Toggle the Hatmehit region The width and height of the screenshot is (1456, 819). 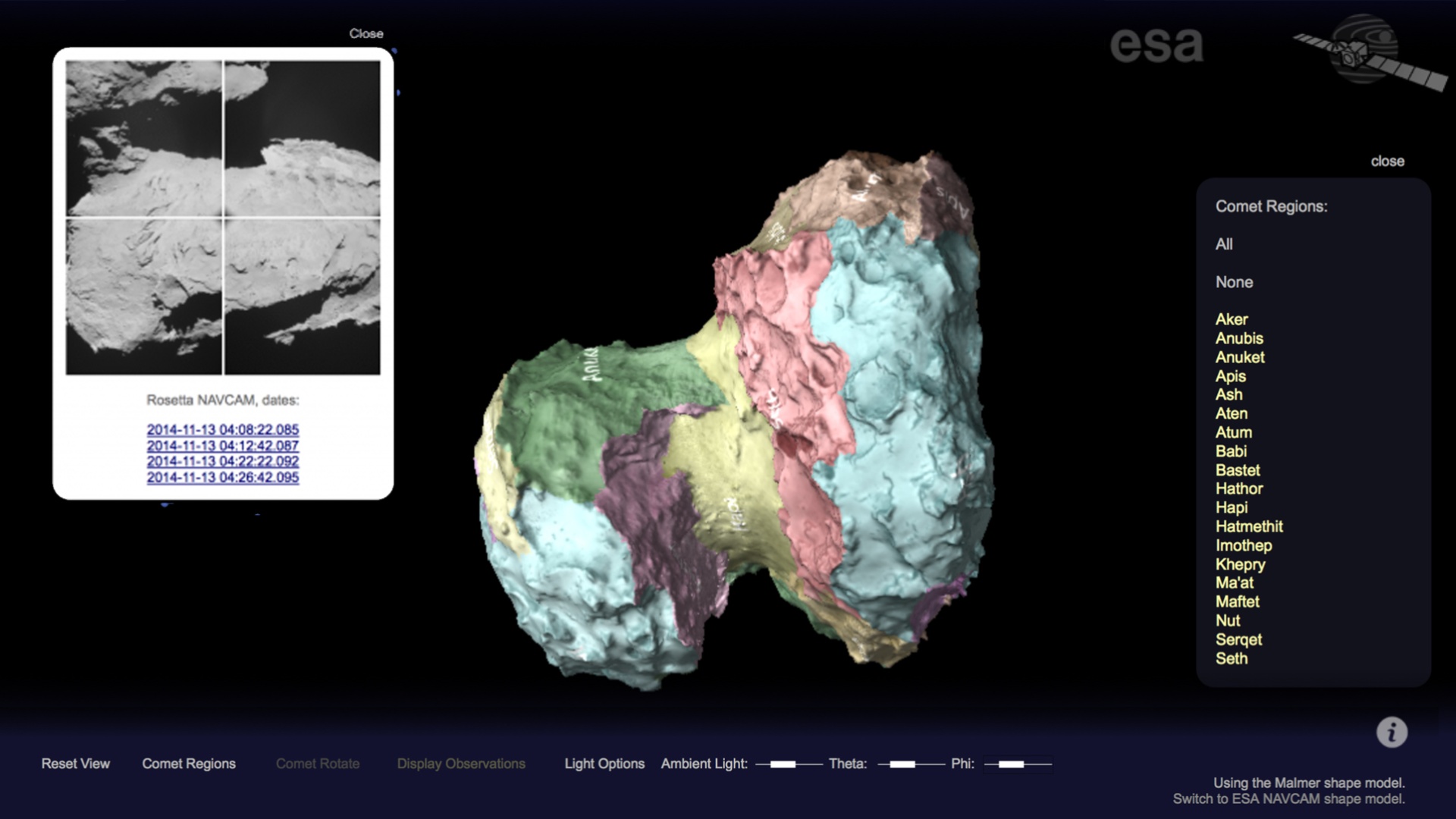point(1248,526)
